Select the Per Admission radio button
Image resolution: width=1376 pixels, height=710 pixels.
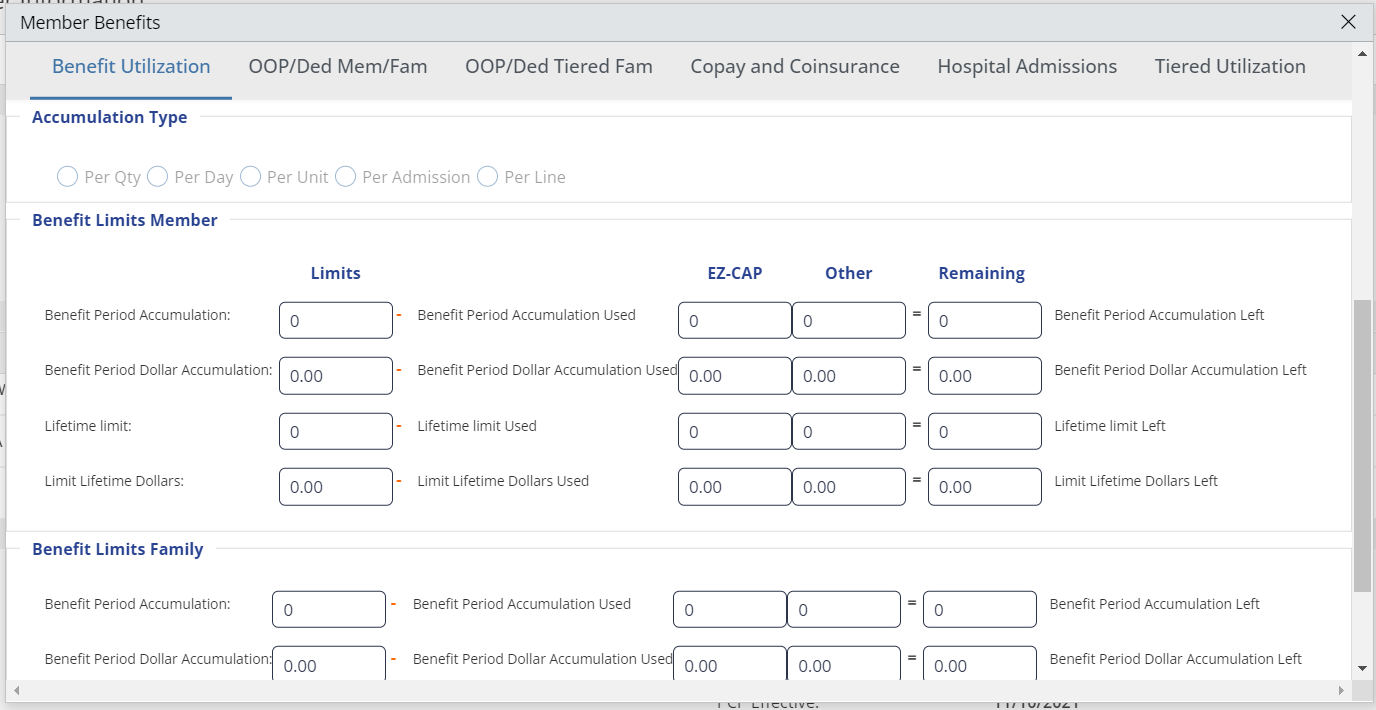tap(345, 177)
